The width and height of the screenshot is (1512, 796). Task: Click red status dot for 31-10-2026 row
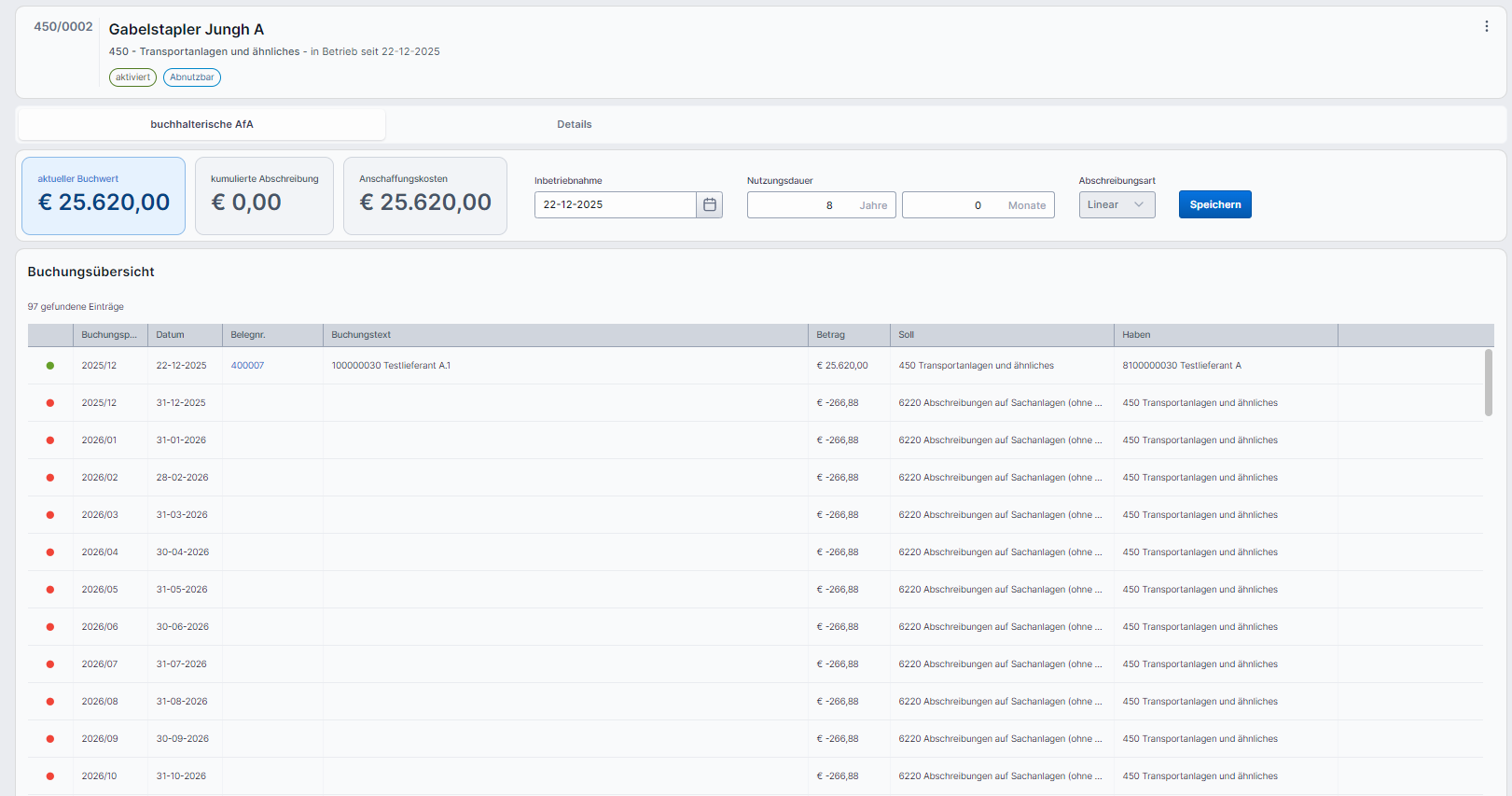[x=50, y=776]
